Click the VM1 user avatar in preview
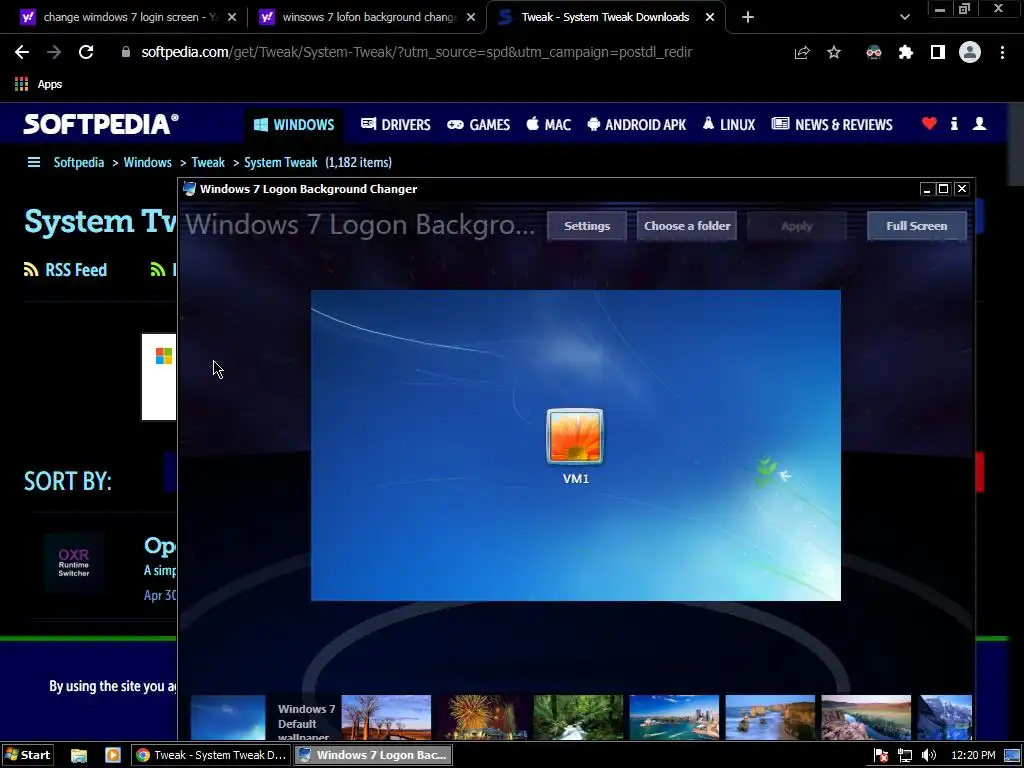 click(x=575, y=437)
